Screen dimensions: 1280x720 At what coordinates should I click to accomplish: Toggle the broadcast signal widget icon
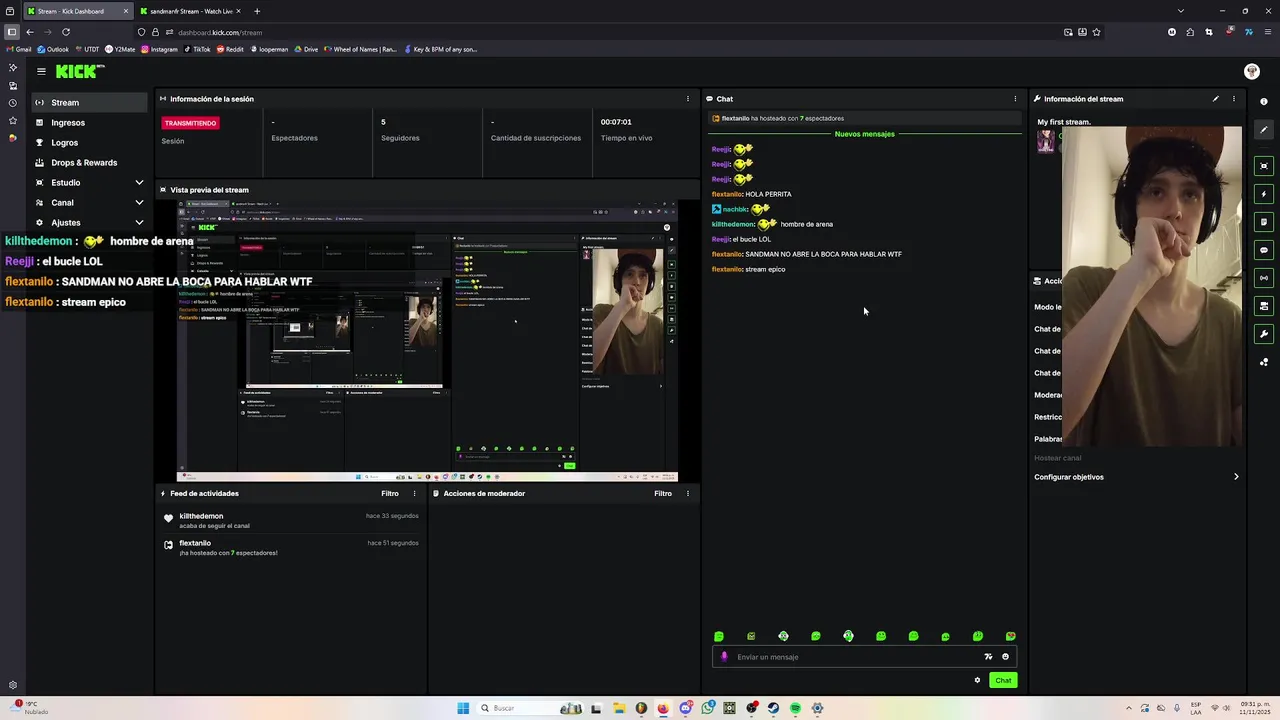point(1264,278)
